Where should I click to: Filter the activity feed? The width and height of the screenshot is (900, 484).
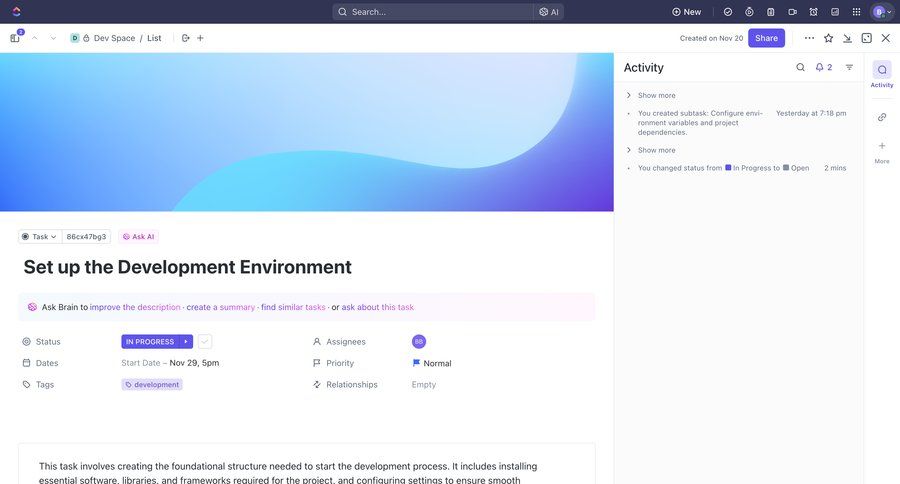[849, 67]
